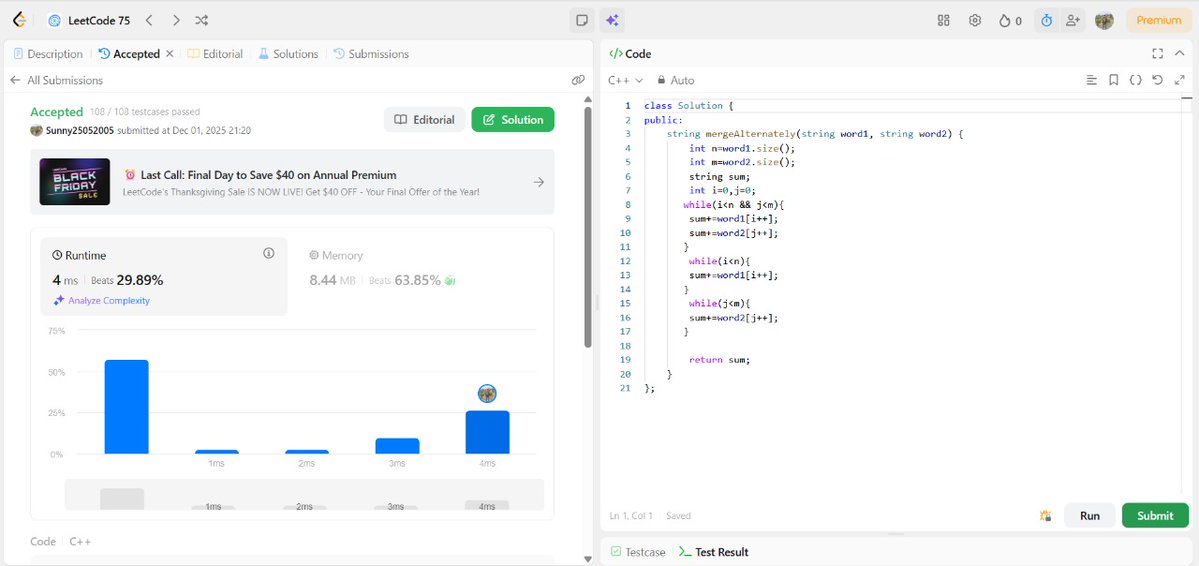
Task: Click the streak fire counter
Action: tap(1010, 21)
